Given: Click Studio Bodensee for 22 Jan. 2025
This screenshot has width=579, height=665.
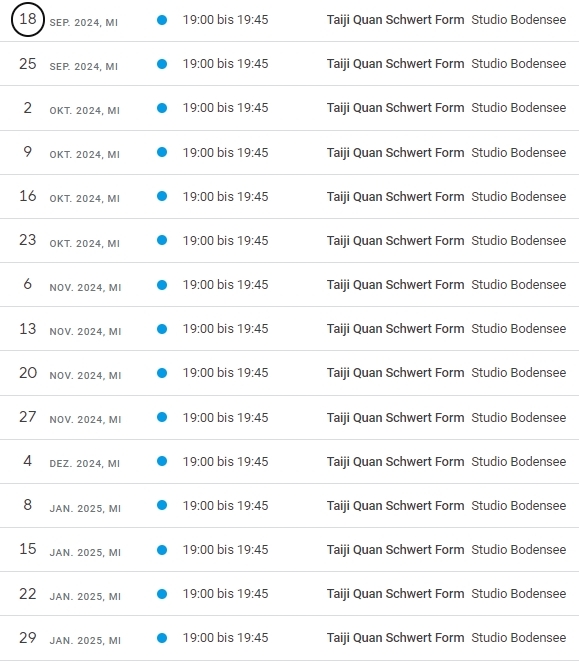Looking at the screenshot, I should click(x=518, y=594).
